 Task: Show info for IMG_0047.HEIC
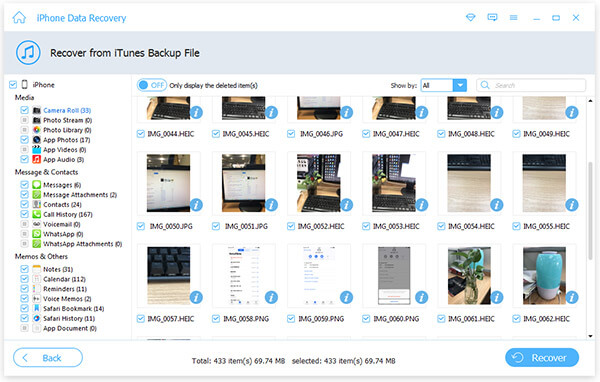tap(422, 113)
